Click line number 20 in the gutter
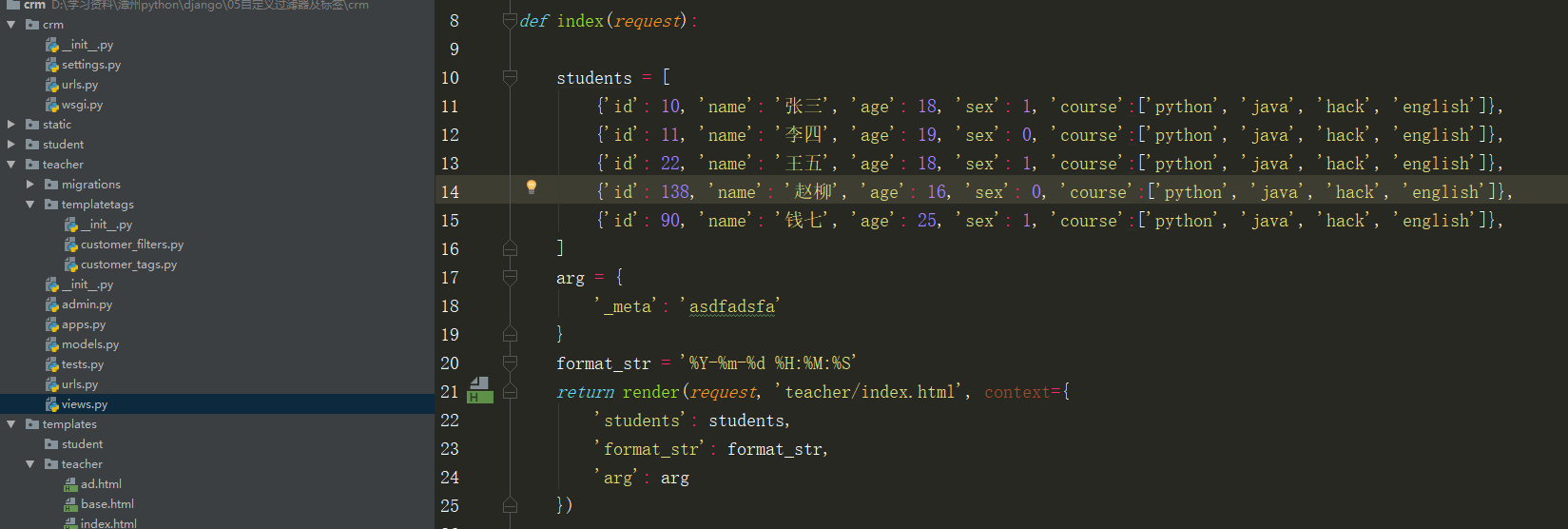1568x529 pixels. tap(450, 363)
